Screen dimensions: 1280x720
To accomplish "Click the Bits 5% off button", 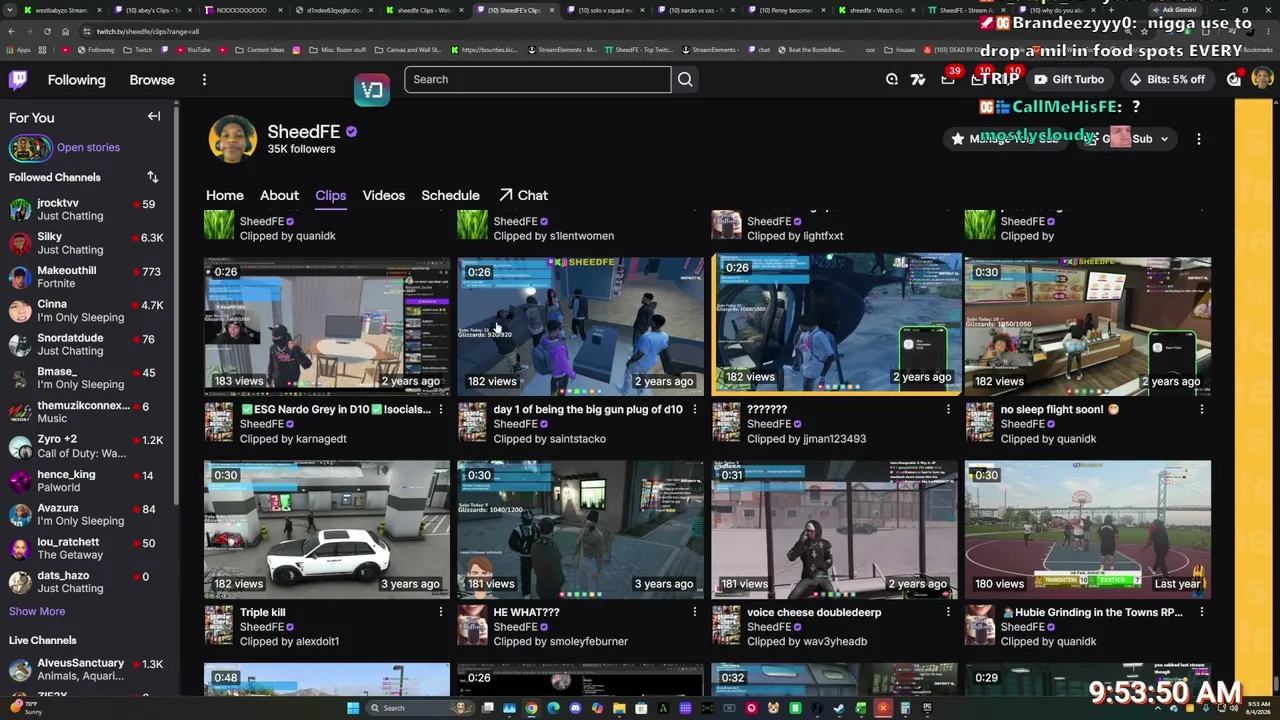I will pos(1167,79).
